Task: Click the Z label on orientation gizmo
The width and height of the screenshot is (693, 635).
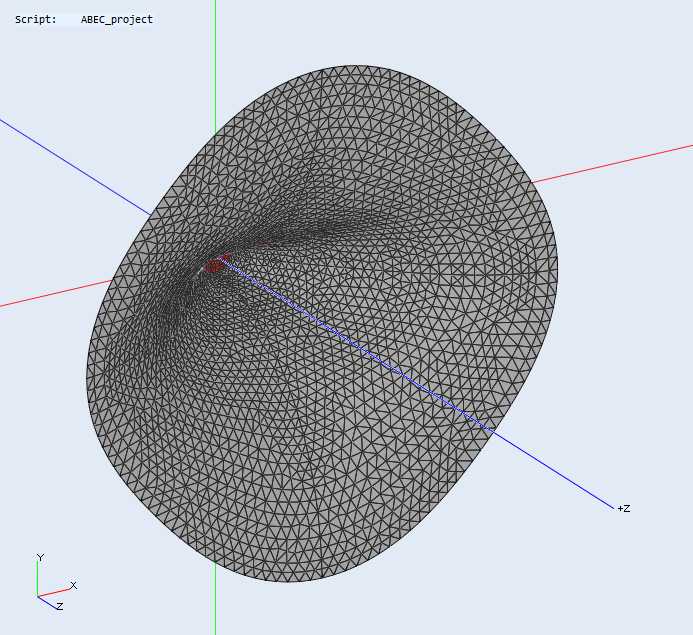Action: pos(60,606)
